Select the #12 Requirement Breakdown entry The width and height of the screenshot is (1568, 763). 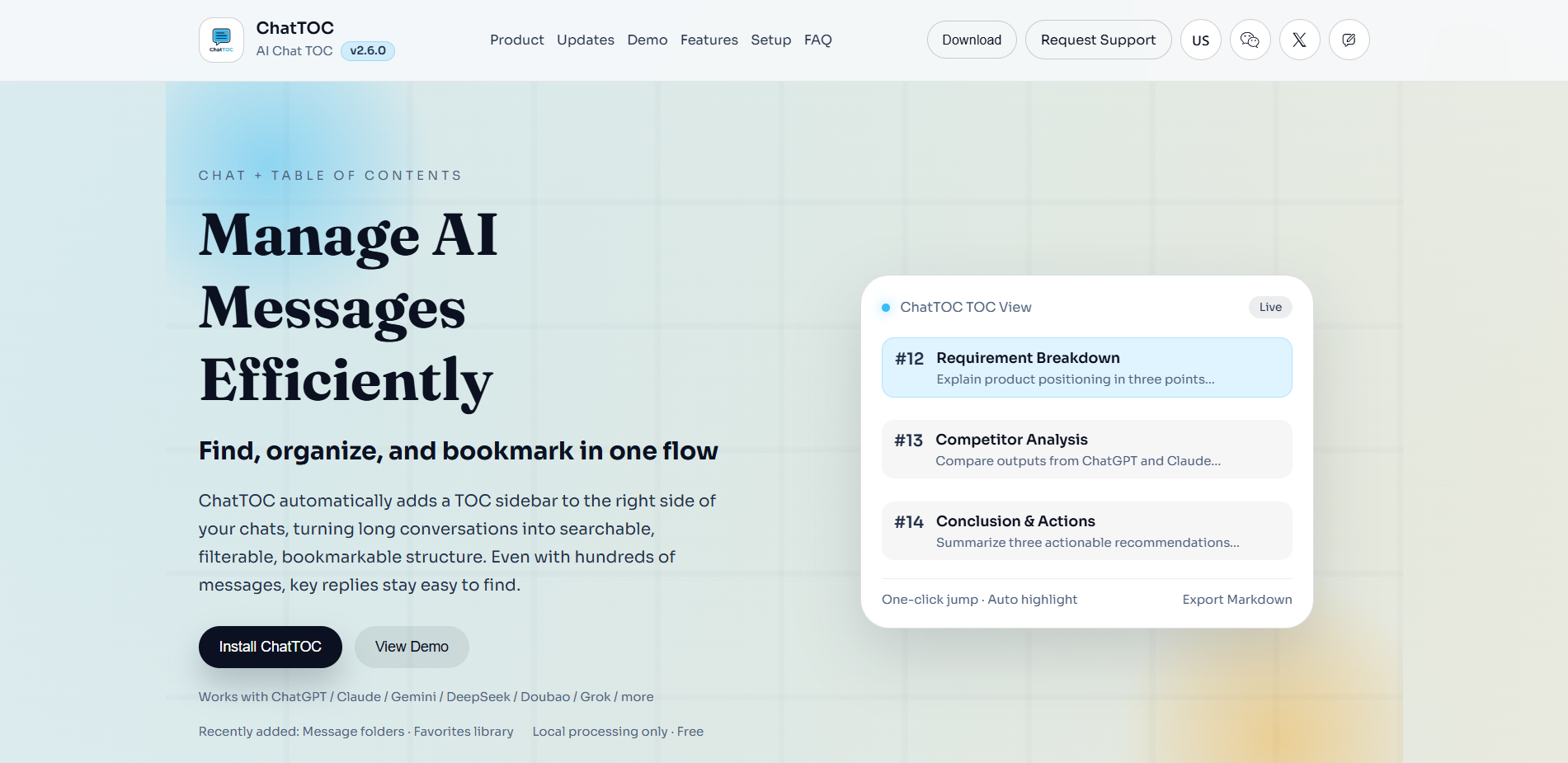[x=1087, y=368]
